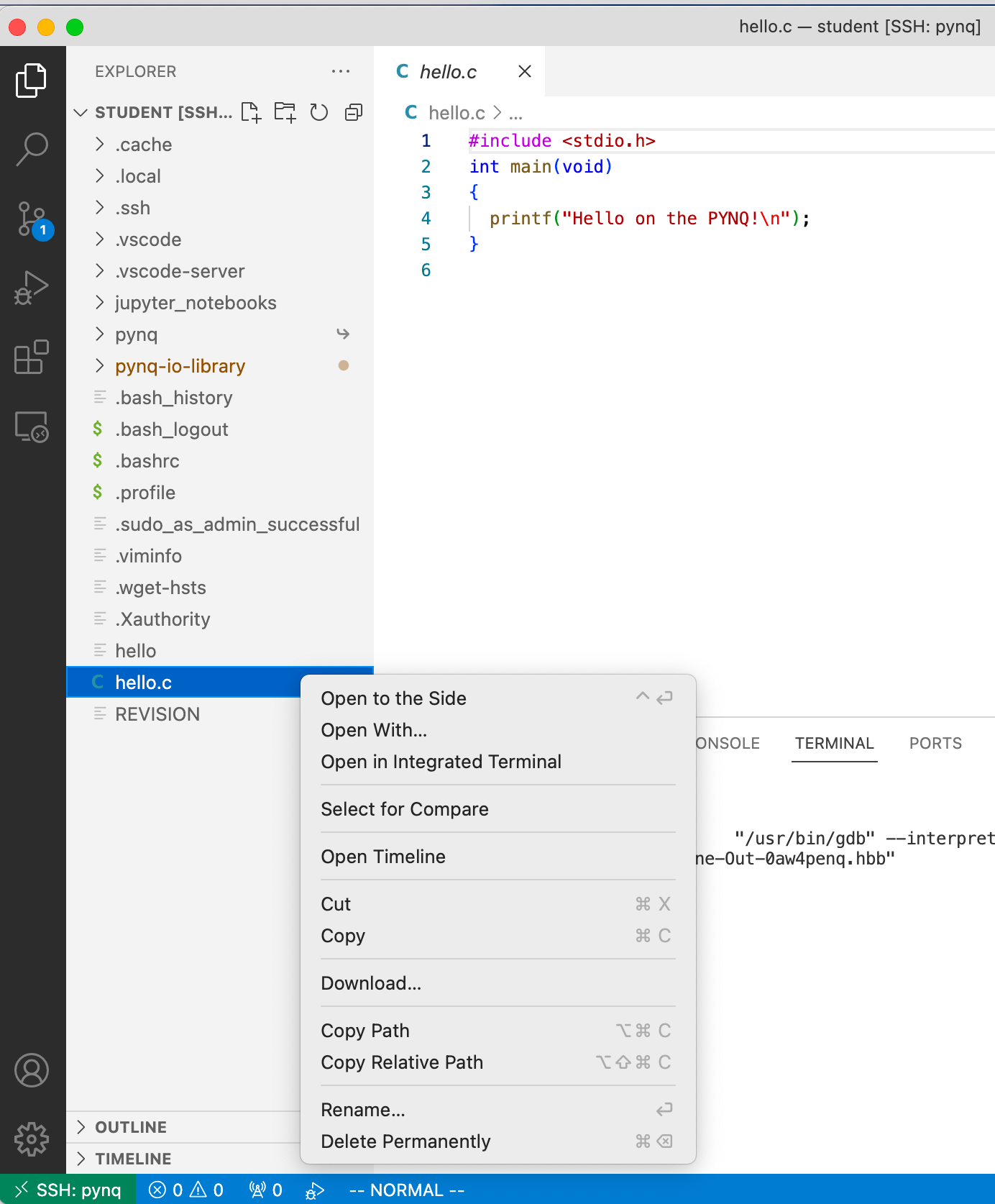Open the .bash_logout file

tap(220, 429)
